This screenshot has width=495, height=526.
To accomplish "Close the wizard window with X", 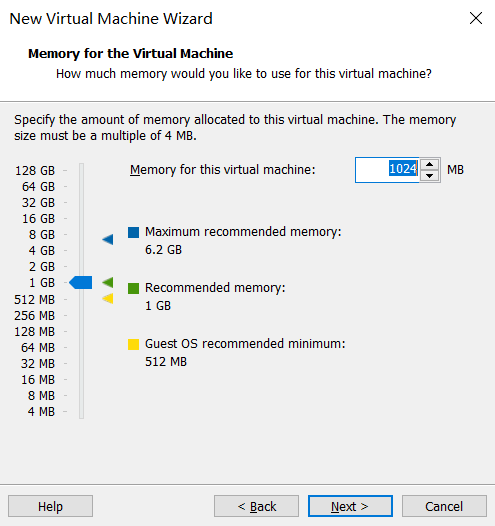I will click(x=476, y=18).
